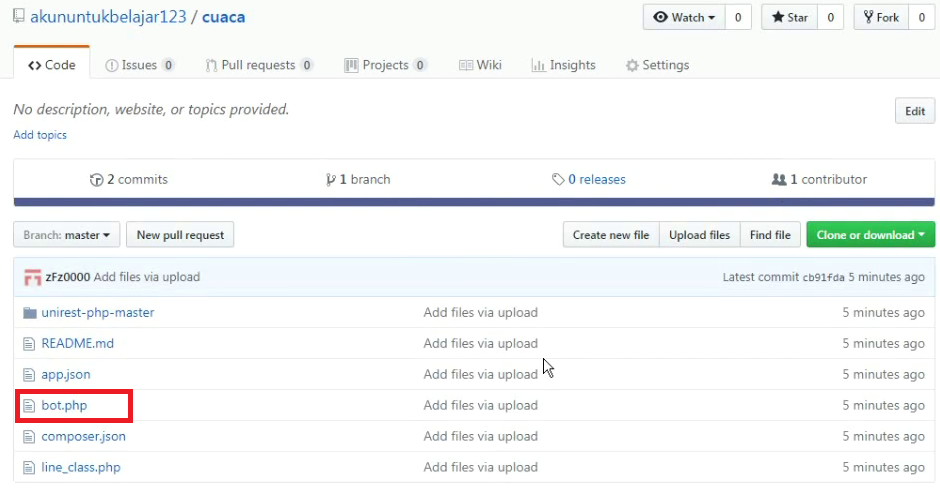940x488 pixels.
Task: Click the branch icon beside 1 branch
Action: tap(330, 180)
